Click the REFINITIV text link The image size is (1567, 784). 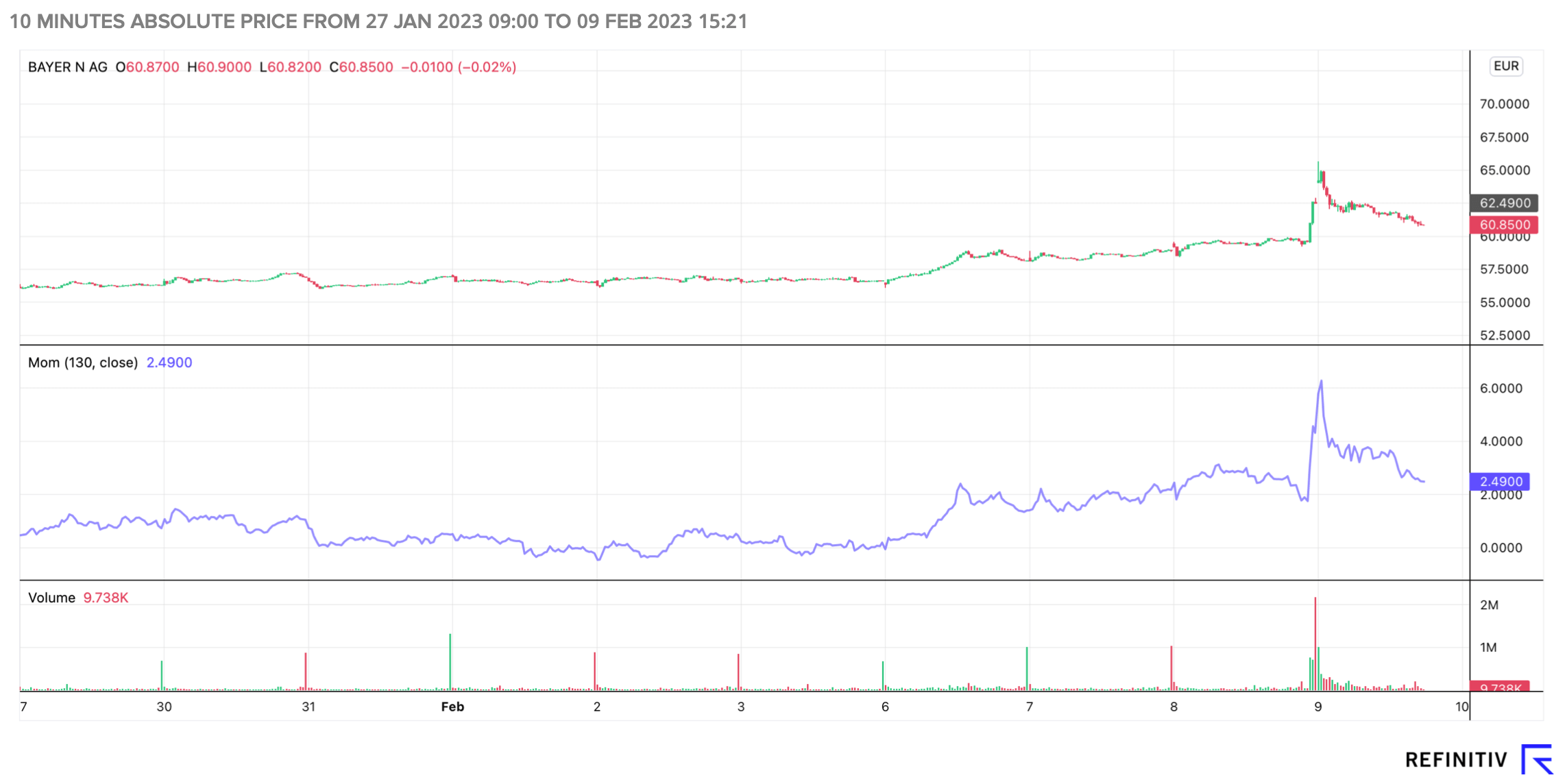[1456, 760]
